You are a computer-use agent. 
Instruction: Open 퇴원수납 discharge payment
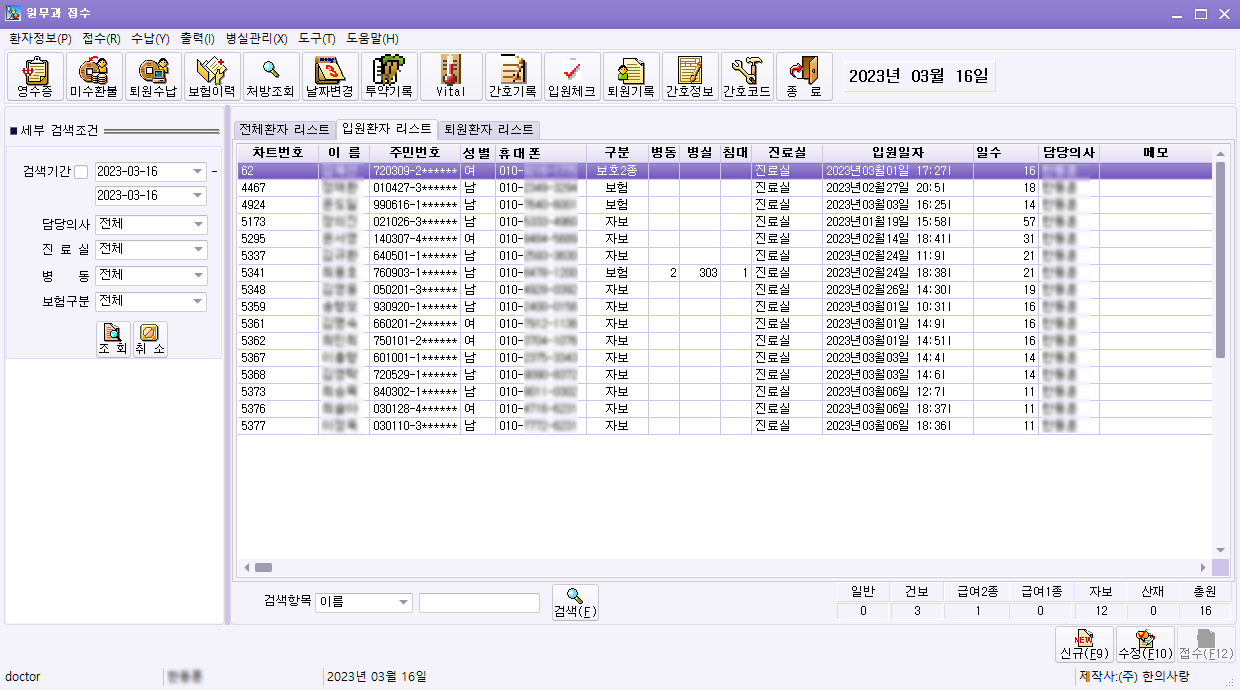[153, 77]
